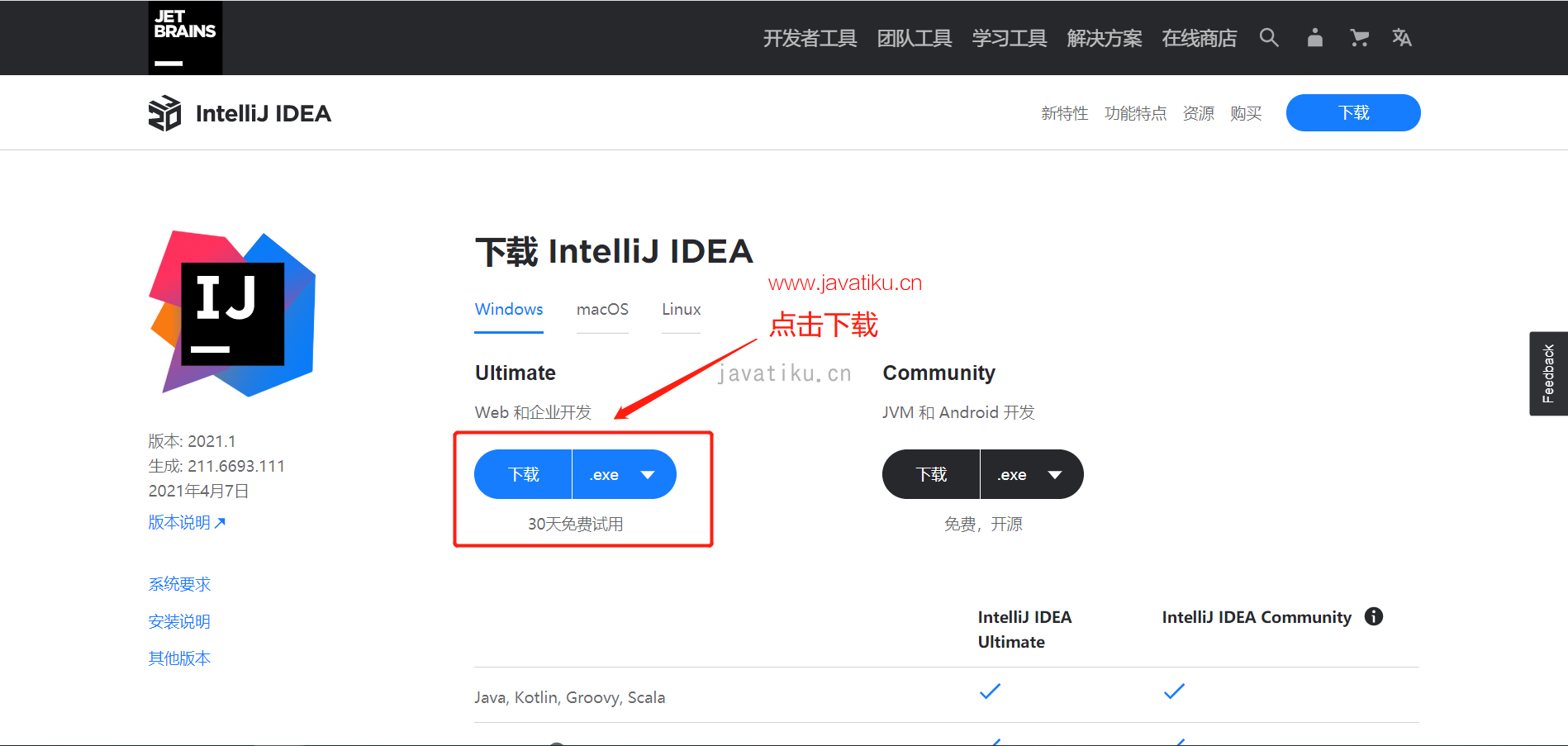The height and width of the screenshot is (746, 1568).
Task: Click the 'IntelliJ IDEA Ultimate' column header
Action: pyautogui.click(x=1024, y=630)
